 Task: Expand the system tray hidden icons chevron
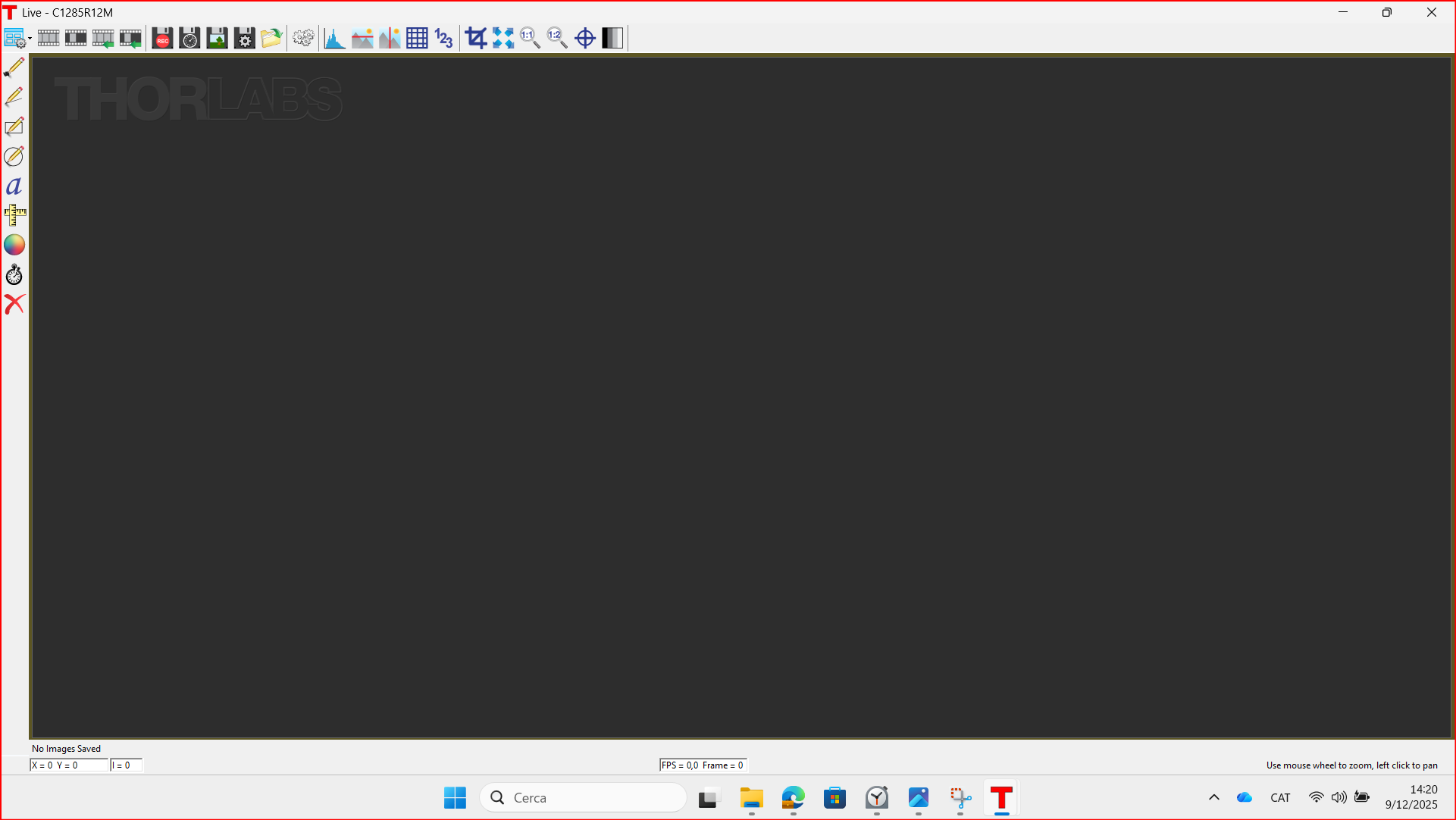(1213, 797)
